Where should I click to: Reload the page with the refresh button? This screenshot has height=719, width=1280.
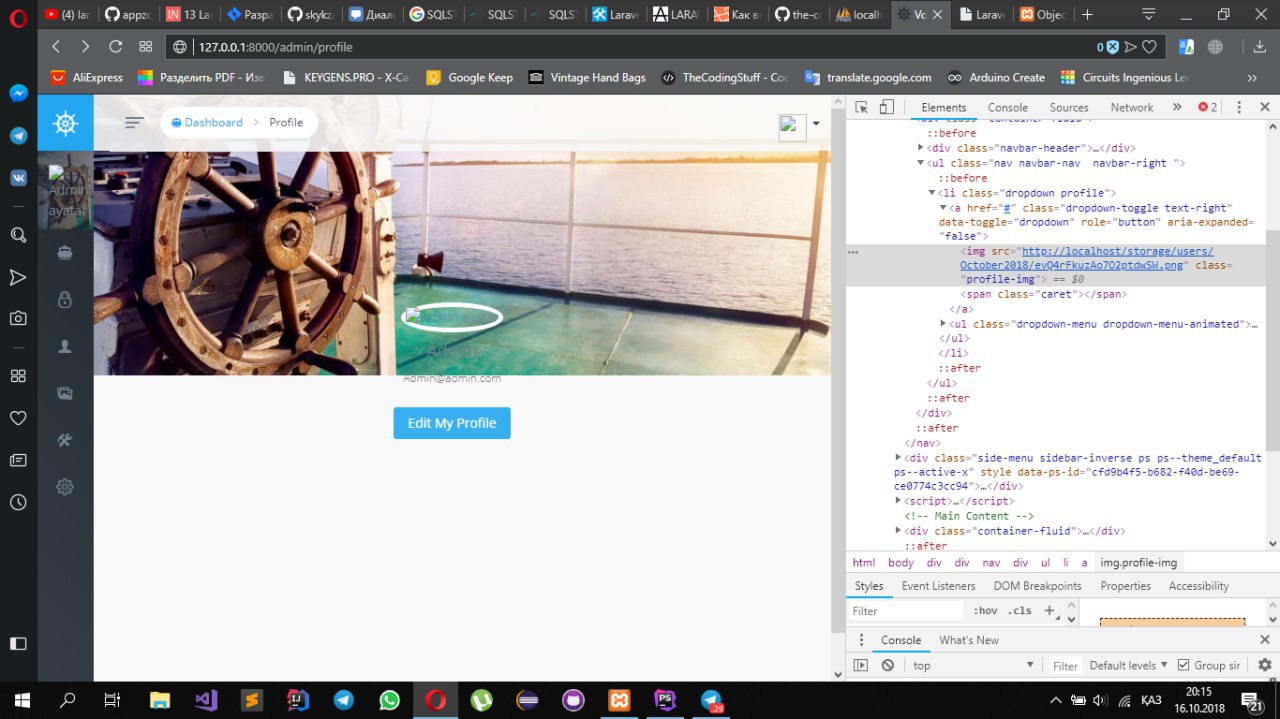tap(116, 46)
